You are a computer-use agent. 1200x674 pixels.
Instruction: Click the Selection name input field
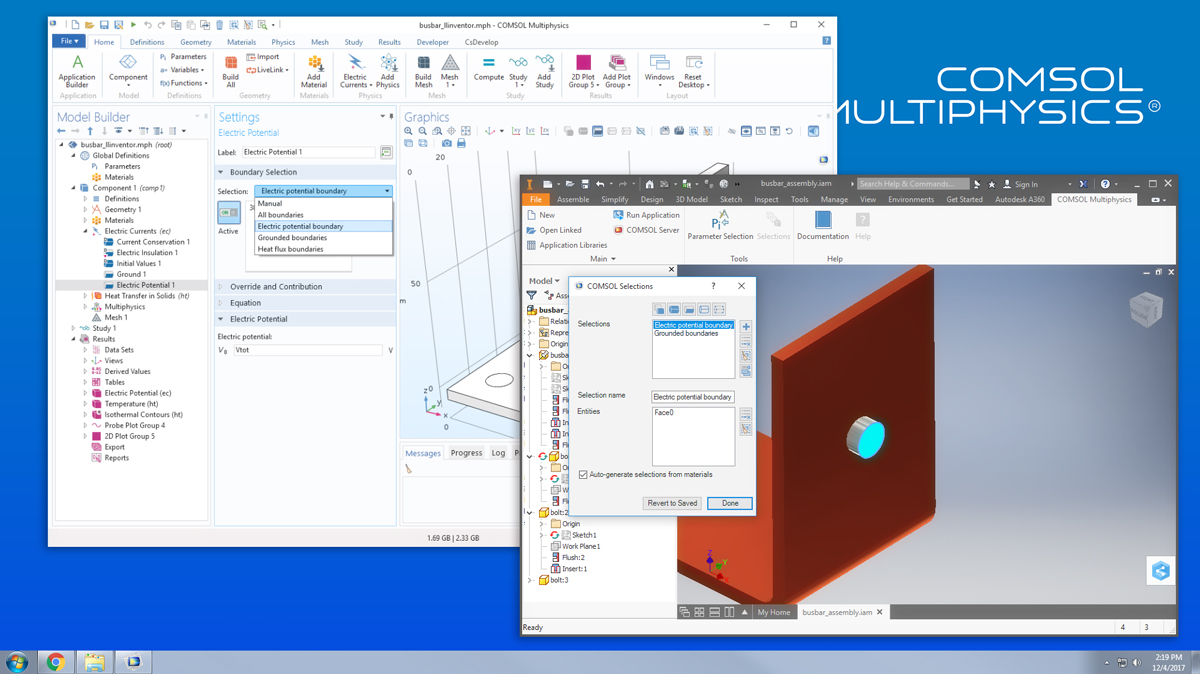pos(693,397)
